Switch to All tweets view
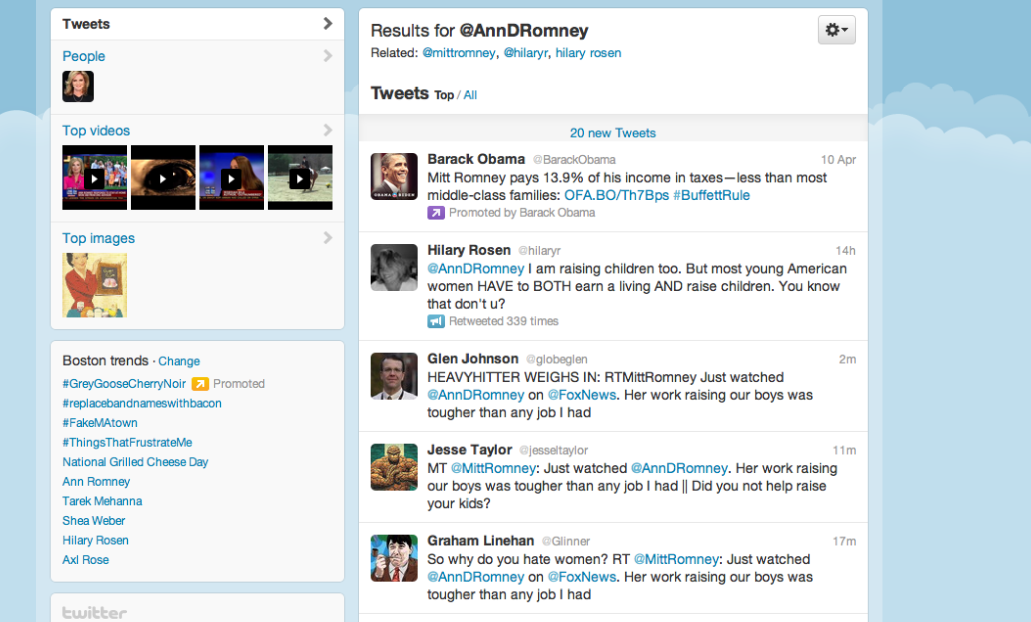The height and width of the screenshot is (622, 1031). [470, 95]
